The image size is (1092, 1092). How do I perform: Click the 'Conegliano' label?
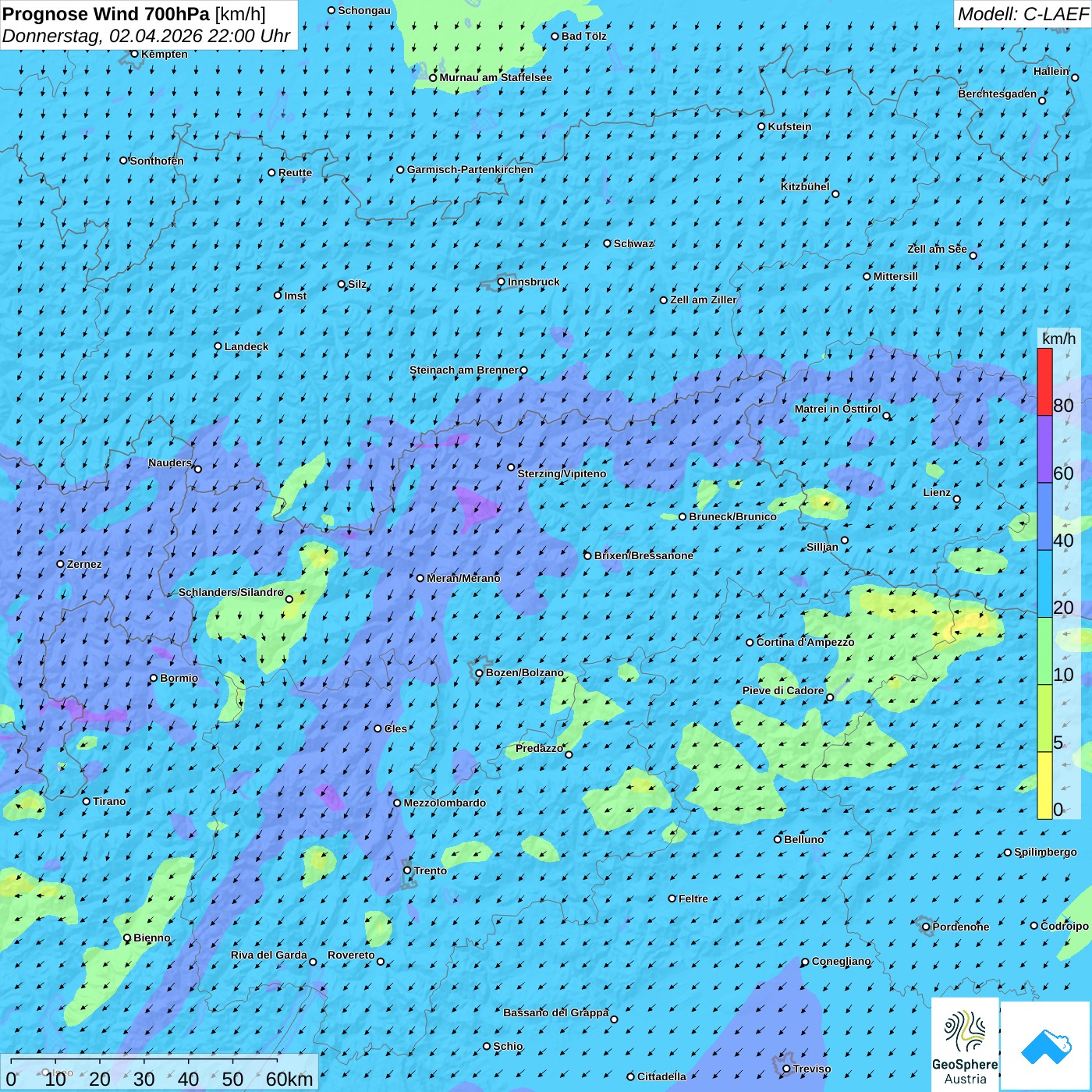(x=841, y=961)
